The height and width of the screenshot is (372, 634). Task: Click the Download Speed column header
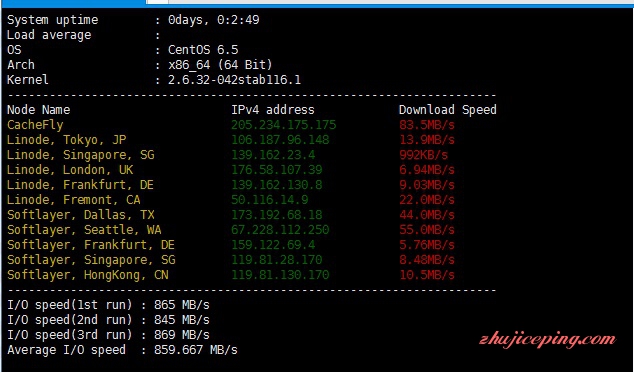point(448,110)
